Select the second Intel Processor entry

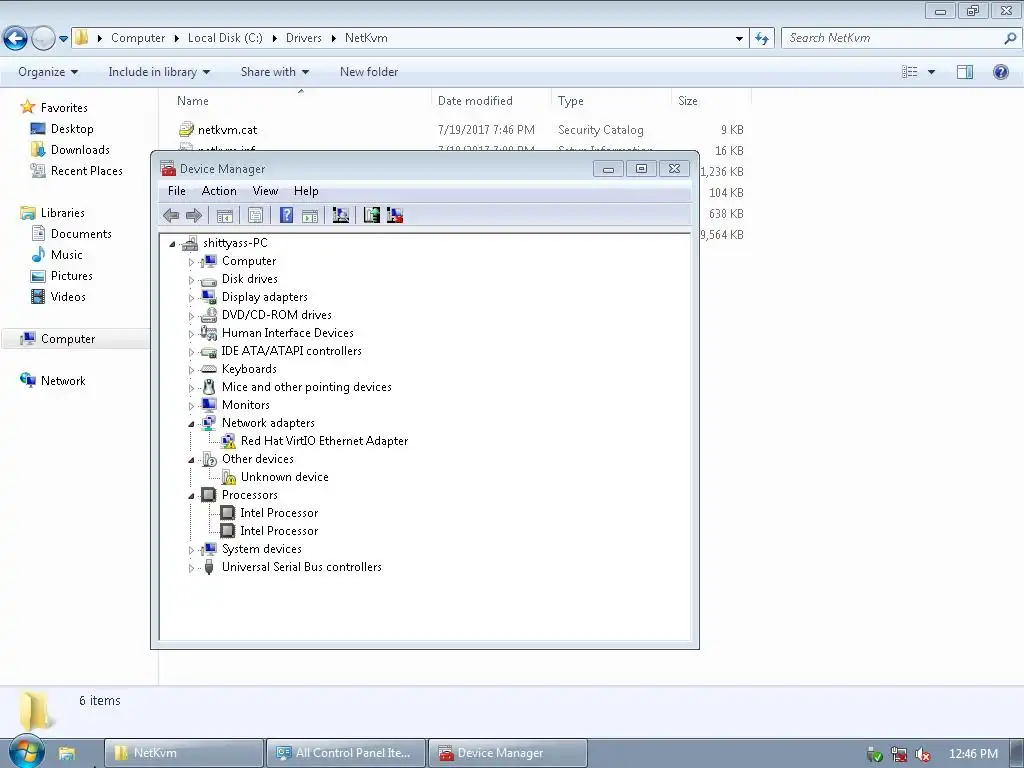tap(279, 531)
